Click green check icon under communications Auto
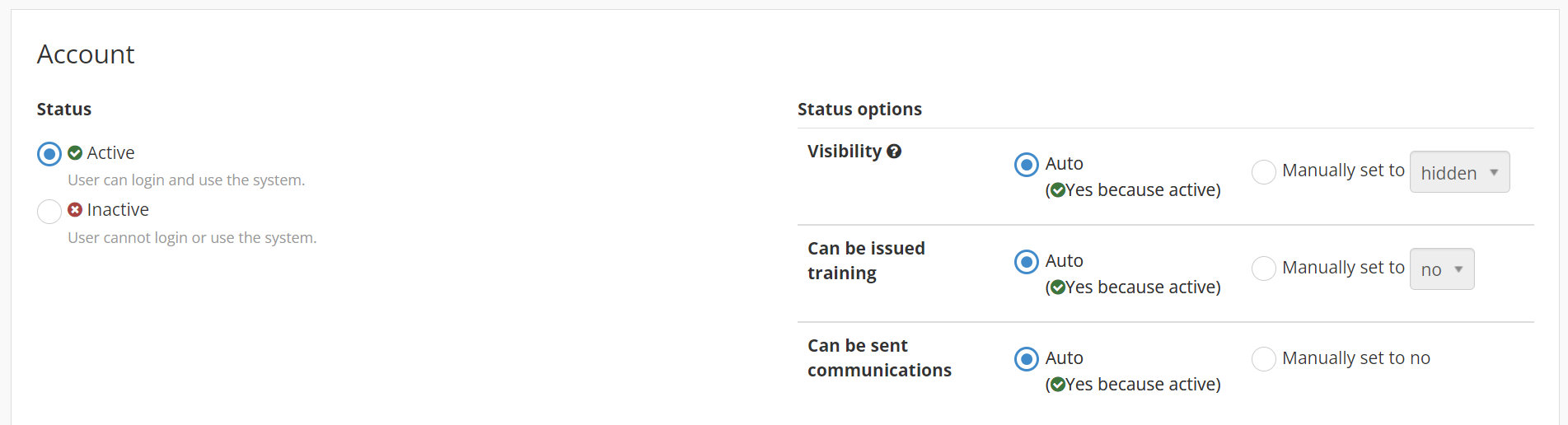 click(x=1058, y=385)
